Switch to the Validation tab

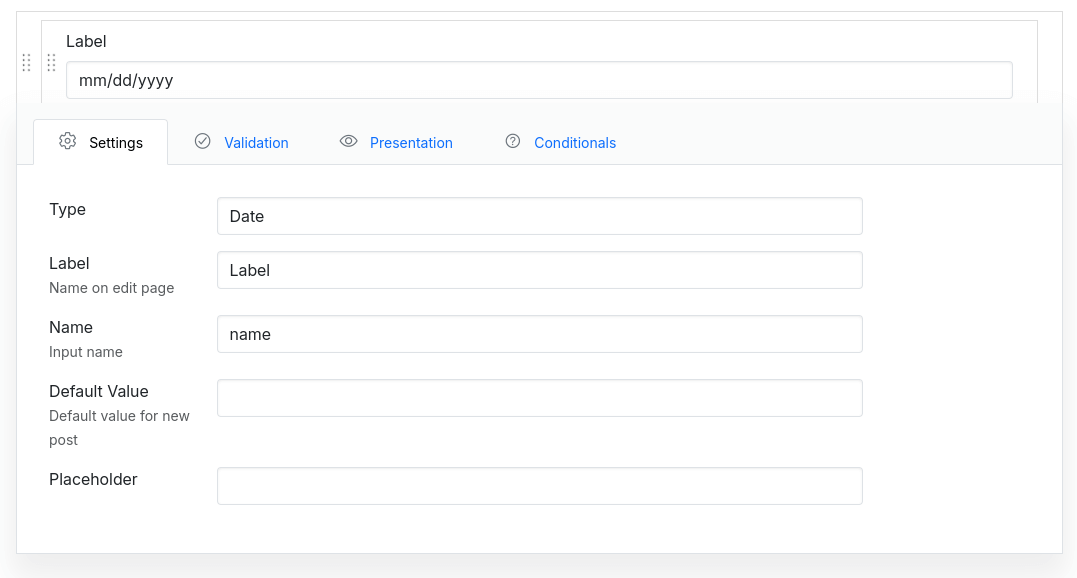tap(256, 143)
